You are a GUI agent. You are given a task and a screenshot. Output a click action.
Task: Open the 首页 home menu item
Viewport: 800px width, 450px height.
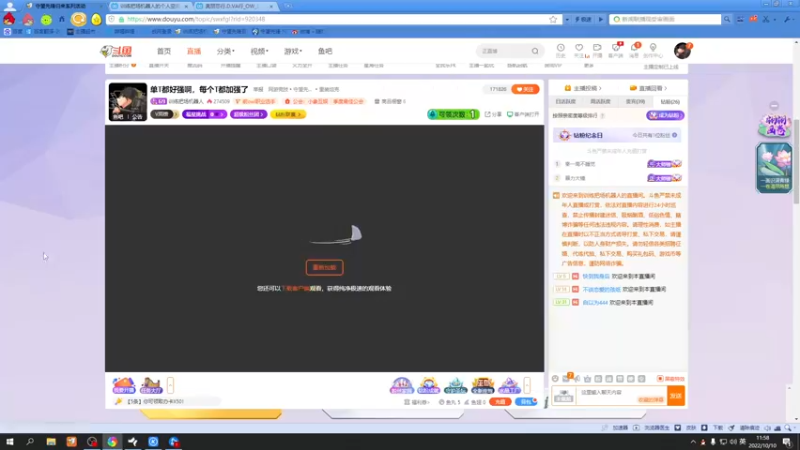coord(164,51)
